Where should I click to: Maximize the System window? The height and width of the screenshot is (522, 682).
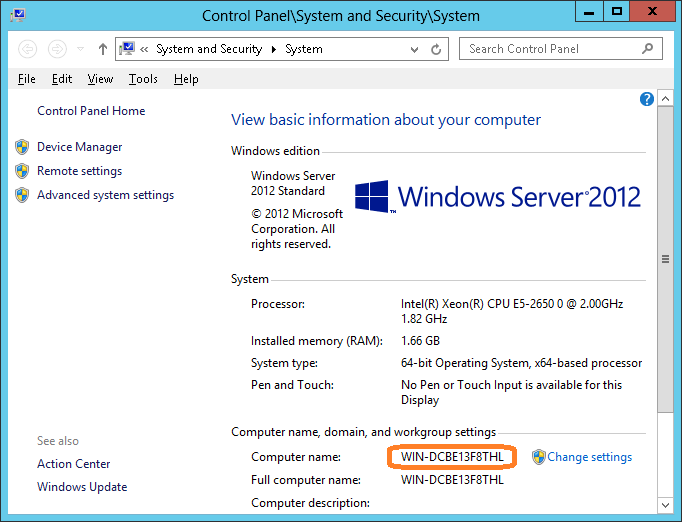coord(616,11)
